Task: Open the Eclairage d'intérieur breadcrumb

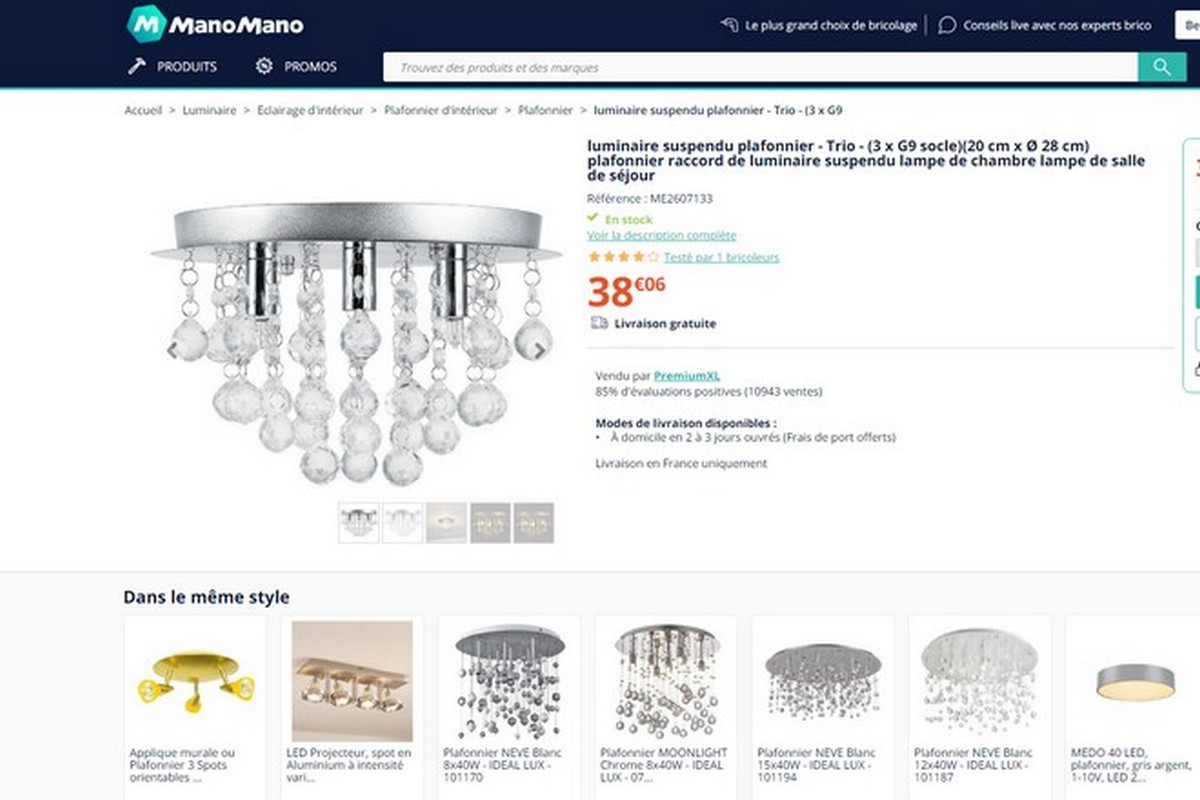Action: (x=310, y=111)
